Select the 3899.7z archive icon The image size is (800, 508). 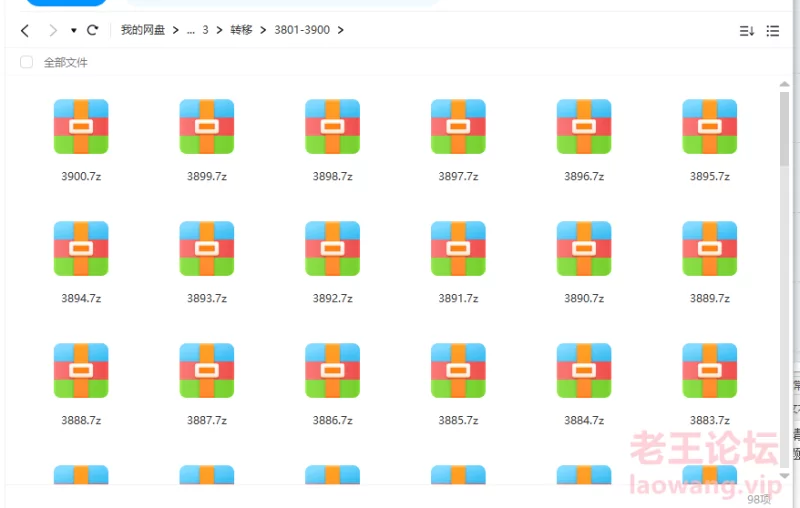207,126
